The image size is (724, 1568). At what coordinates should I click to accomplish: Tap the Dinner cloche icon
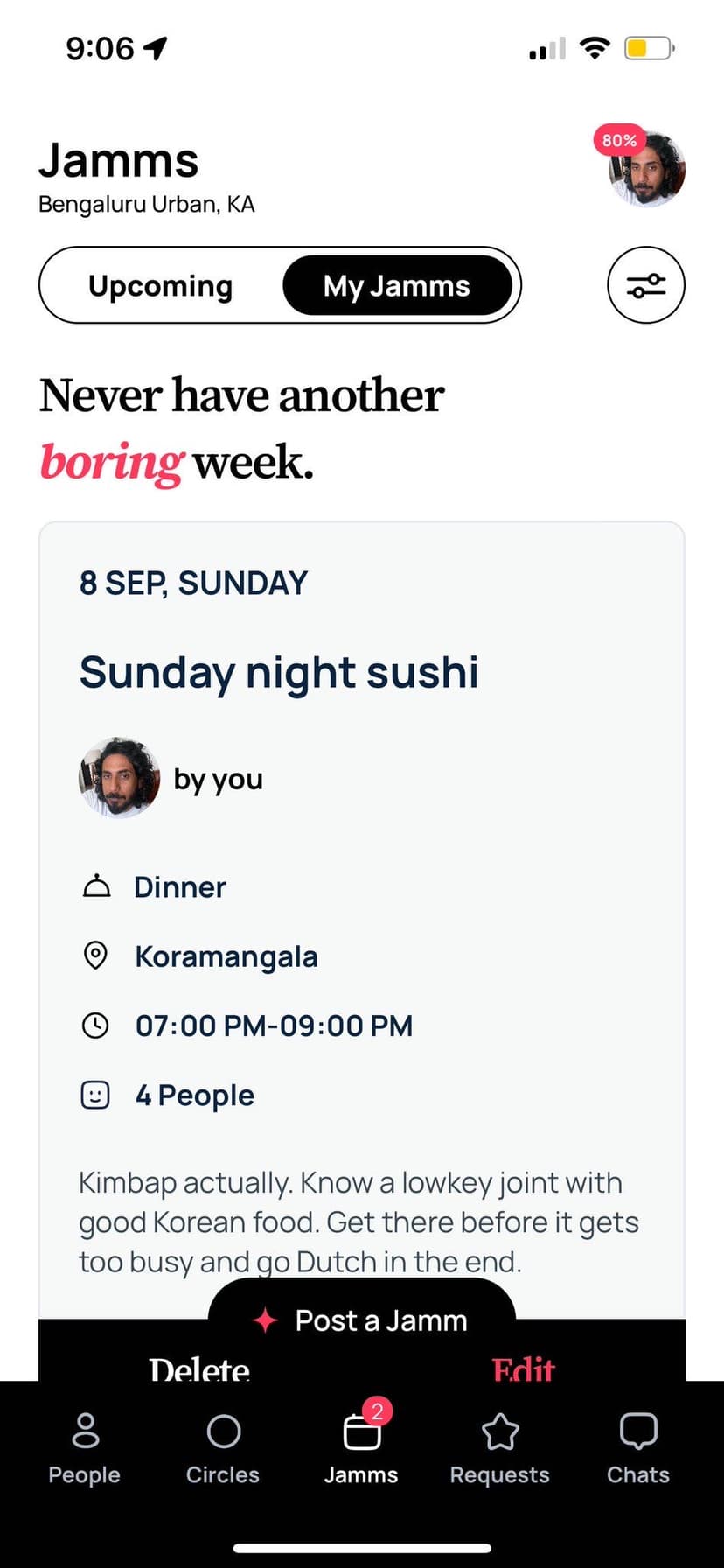point(96,886)
